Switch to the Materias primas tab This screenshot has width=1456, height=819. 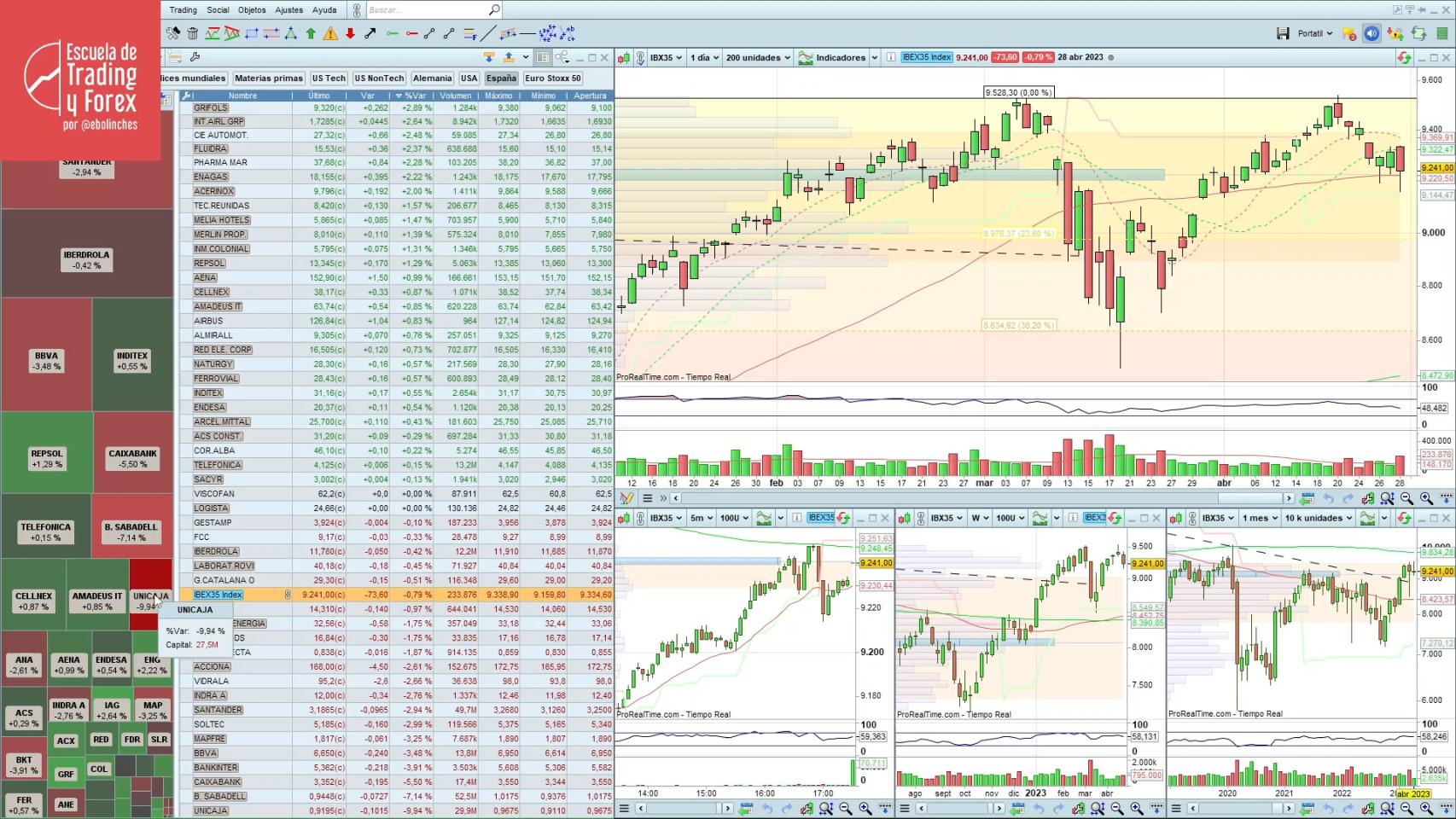click(x=269, y=78)
